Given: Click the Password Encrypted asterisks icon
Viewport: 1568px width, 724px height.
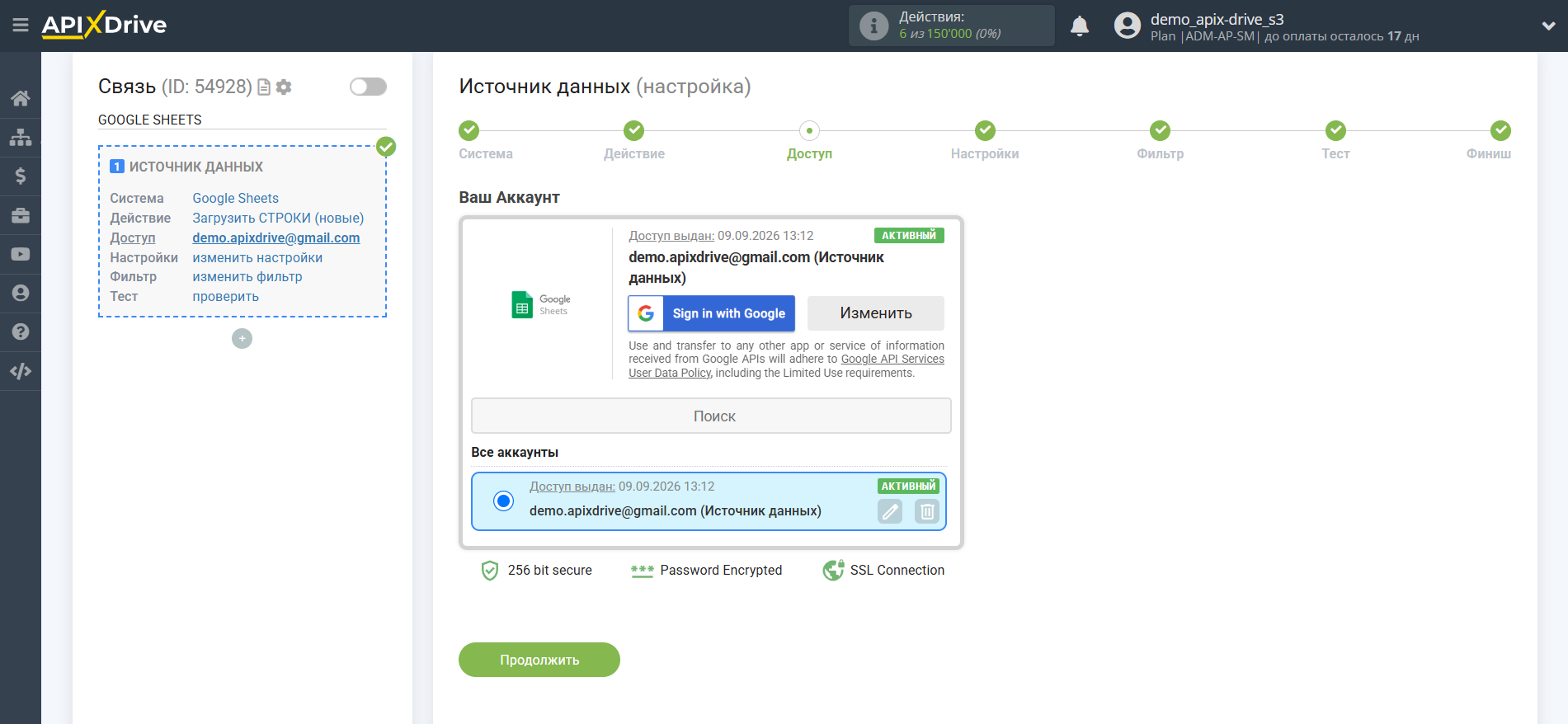Looking at the screenshot, I should click(x=642, y=571).
